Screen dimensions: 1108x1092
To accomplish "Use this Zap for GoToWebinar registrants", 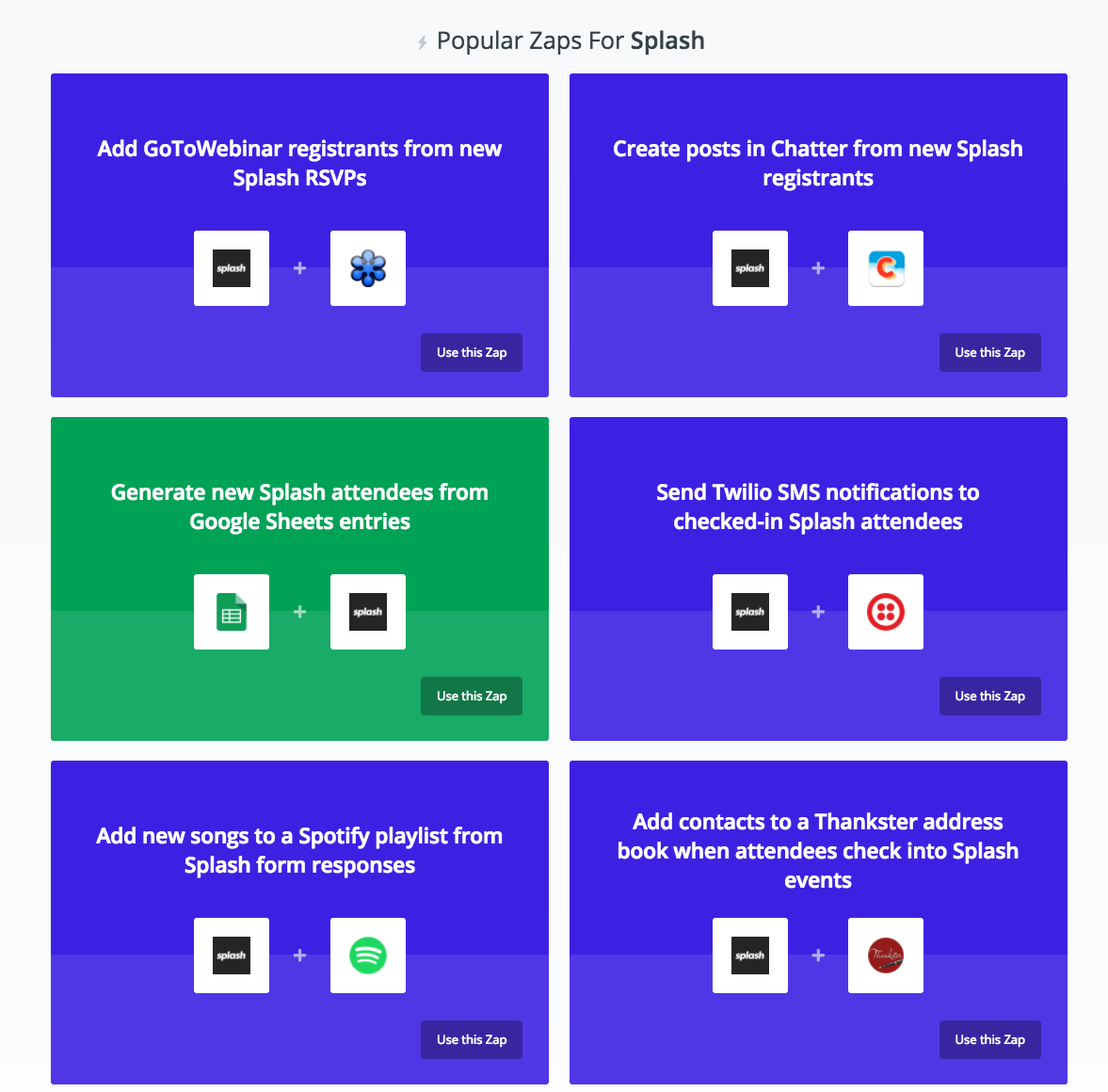I will [x=472, y=353].
